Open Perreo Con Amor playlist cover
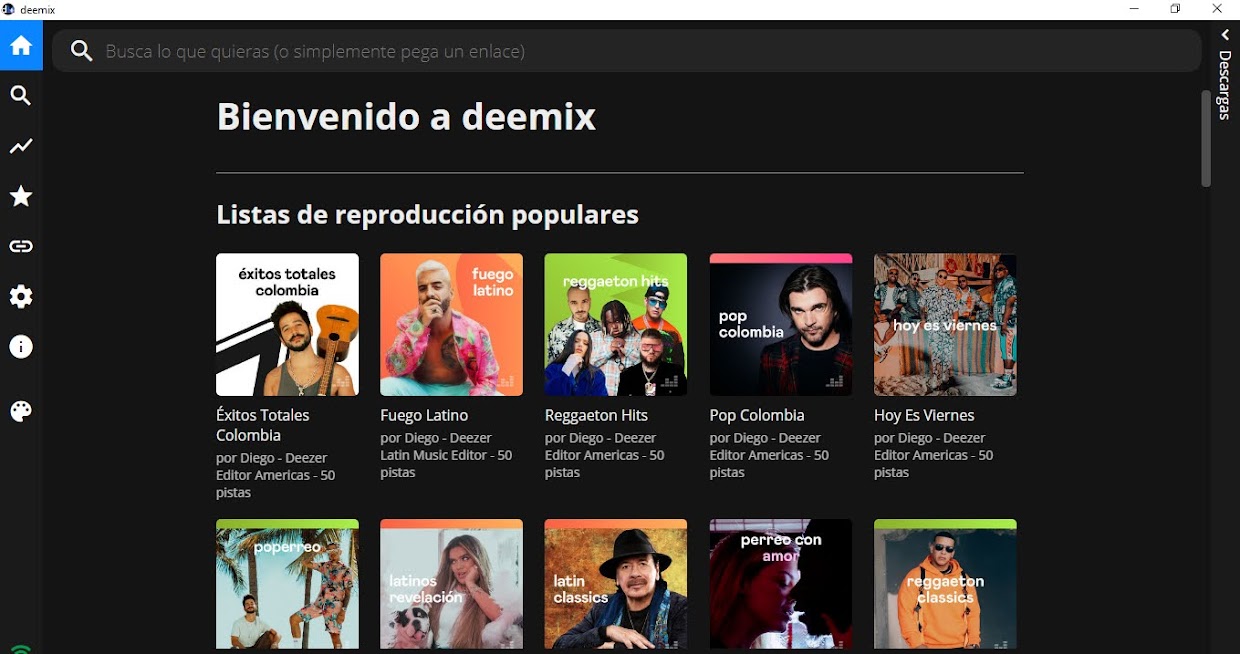 coord(781,585)
